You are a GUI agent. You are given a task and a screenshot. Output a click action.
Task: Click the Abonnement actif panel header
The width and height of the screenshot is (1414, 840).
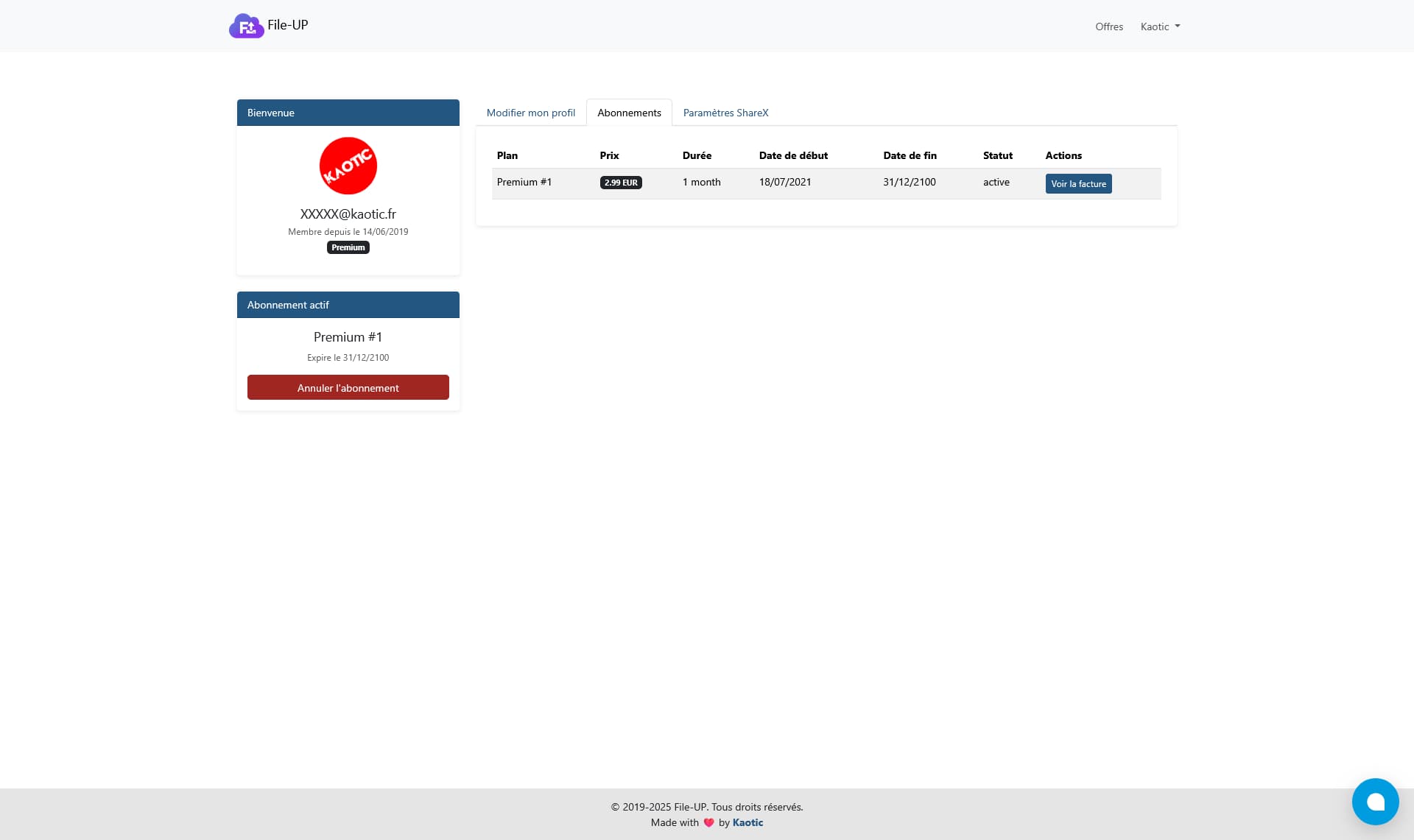coord(348,305)
